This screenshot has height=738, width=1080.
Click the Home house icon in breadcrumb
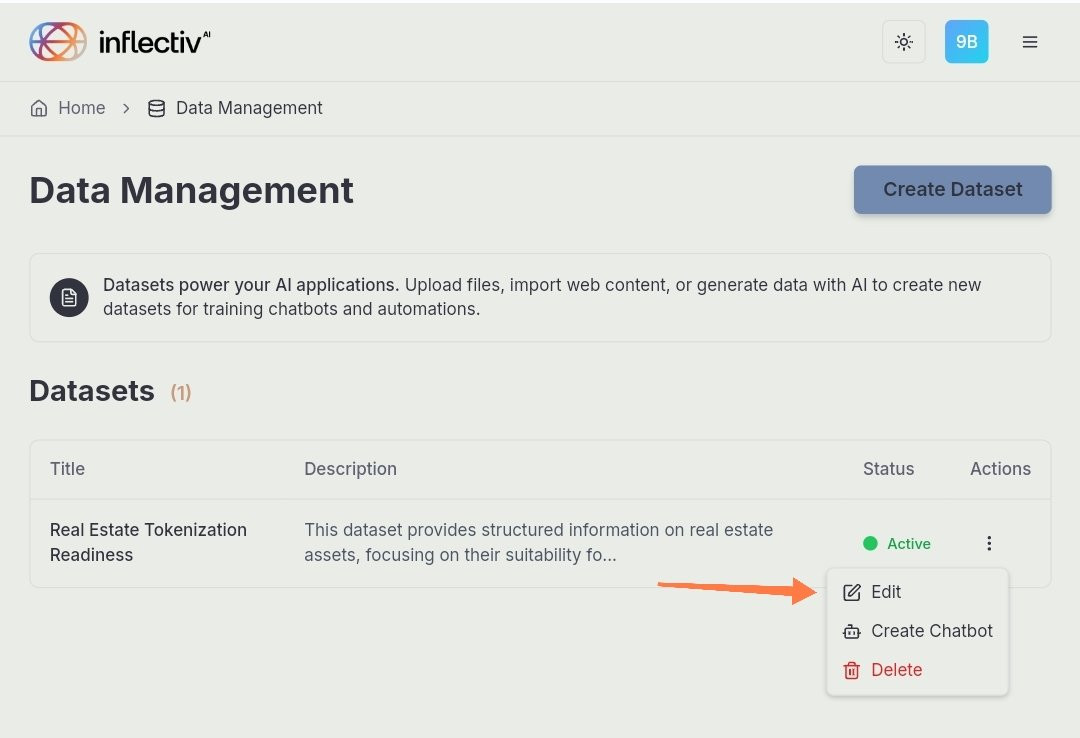(39, 108)
